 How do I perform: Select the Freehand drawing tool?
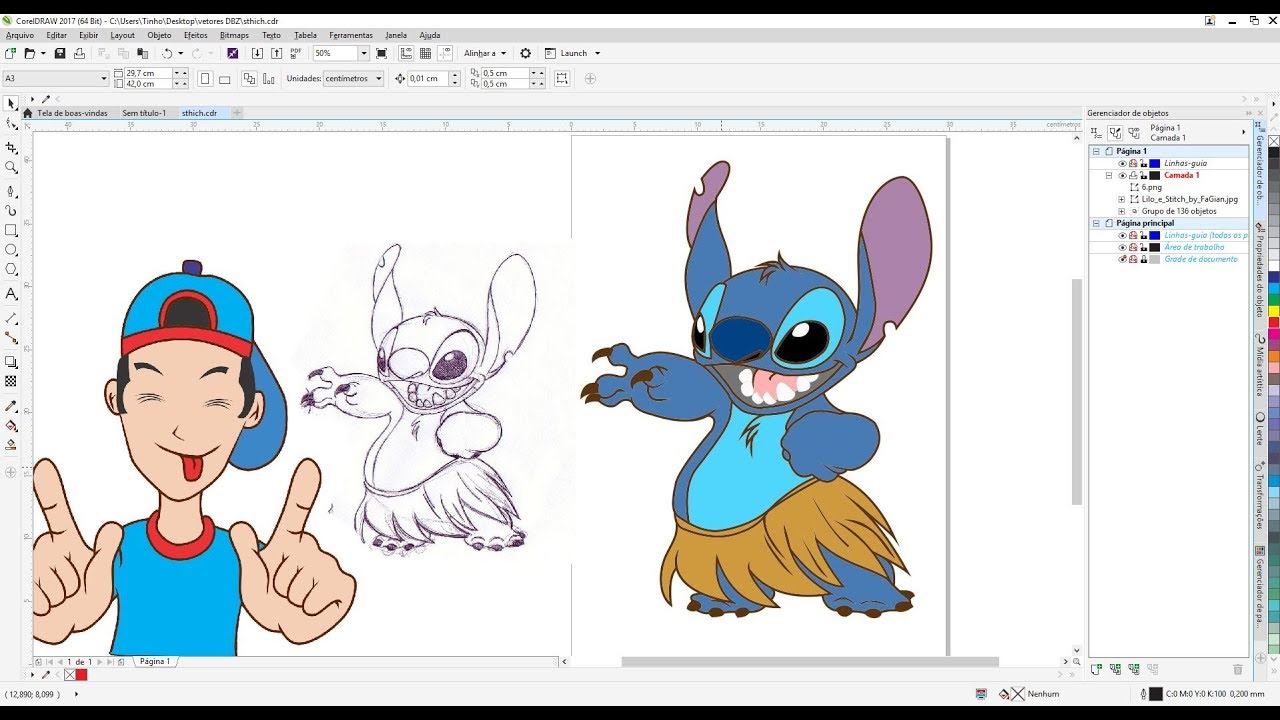click(11, 190)
